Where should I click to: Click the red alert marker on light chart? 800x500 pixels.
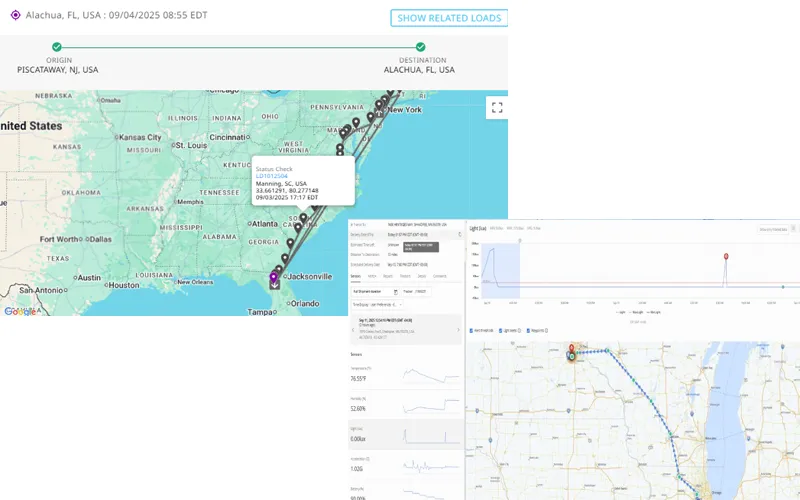pos(726,257)
